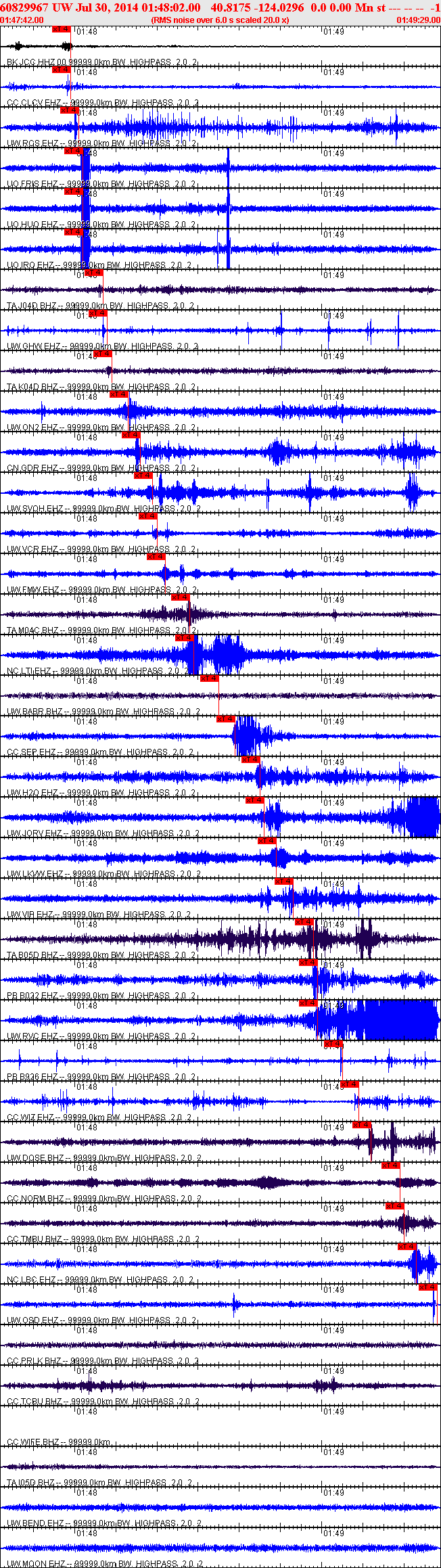Screen dimensions: 441x1568
Task: Select the red pick flag on TA B05D trace
Action: pyautogui.click(x=303, y=922)
